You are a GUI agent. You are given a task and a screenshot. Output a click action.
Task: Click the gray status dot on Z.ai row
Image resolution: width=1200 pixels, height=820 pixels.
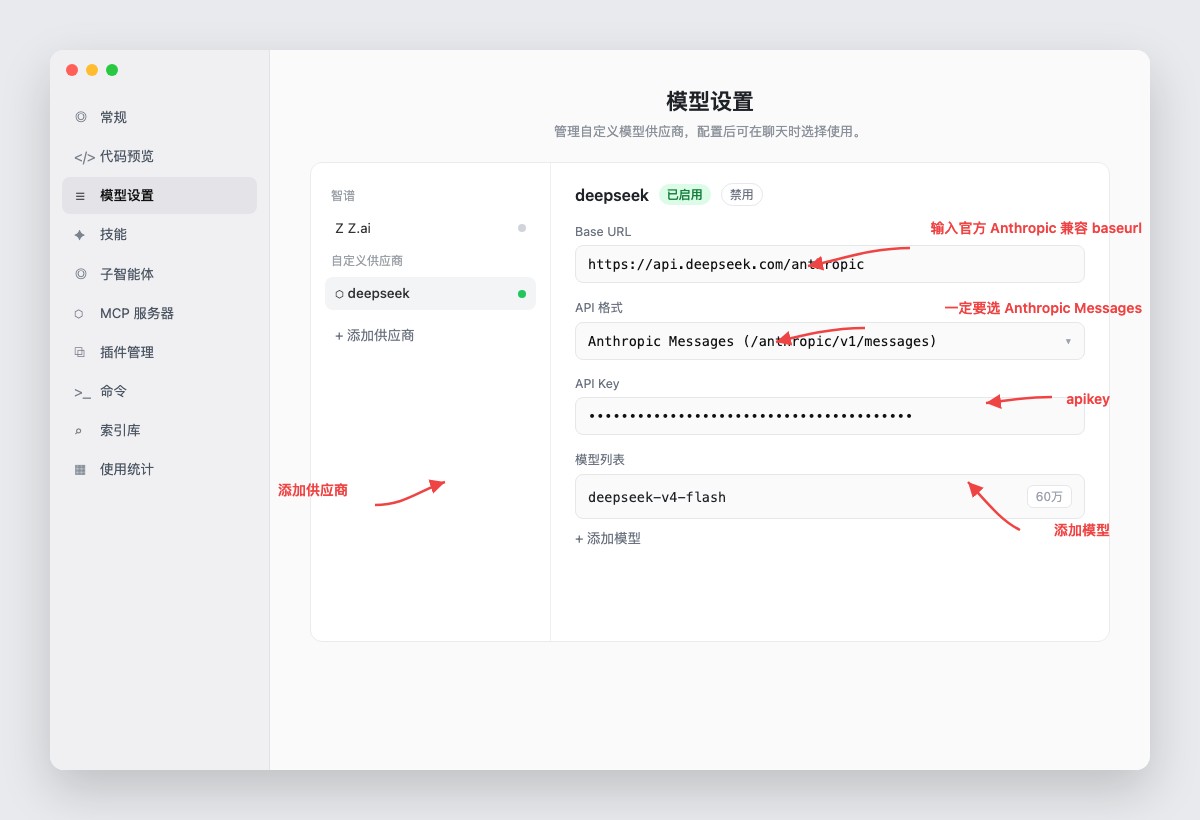(x=522, y=228)
